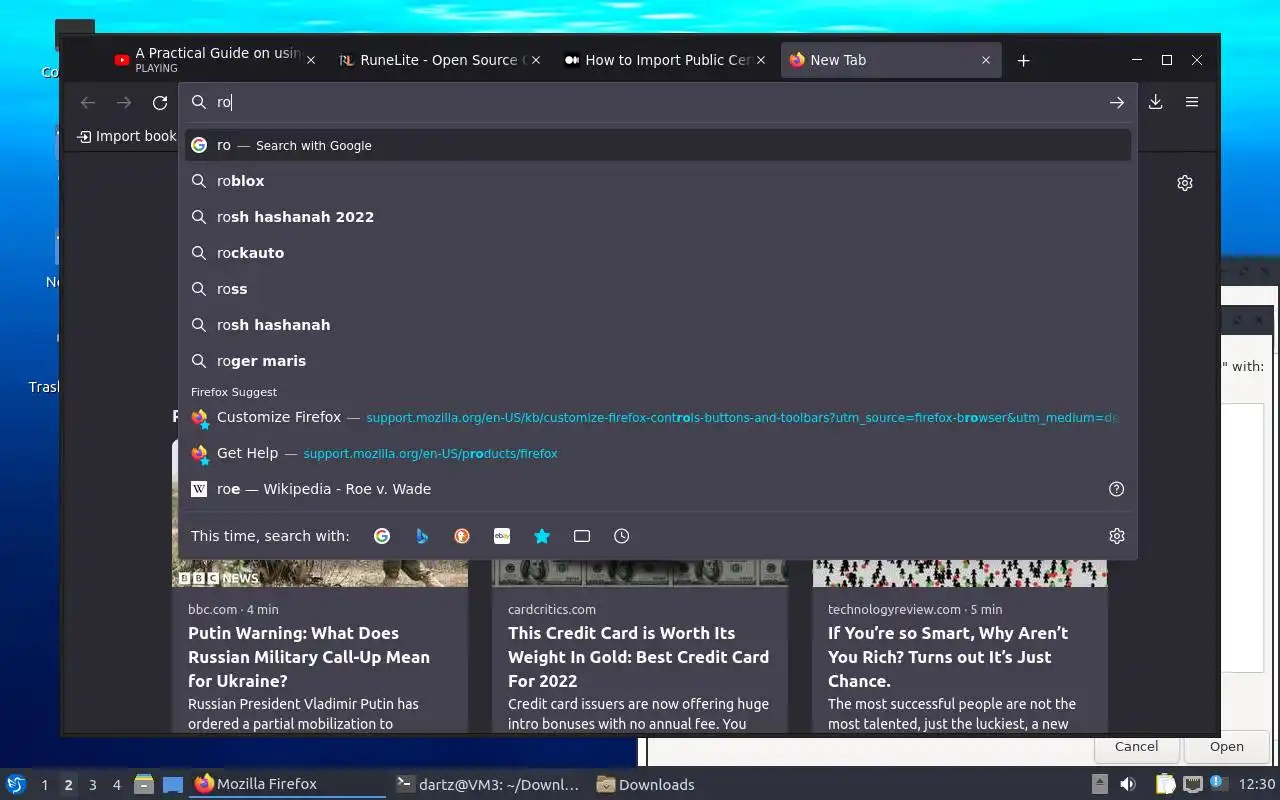Search this time with Google engine icon
This screenshot has width=1280, height=800.
382,536
